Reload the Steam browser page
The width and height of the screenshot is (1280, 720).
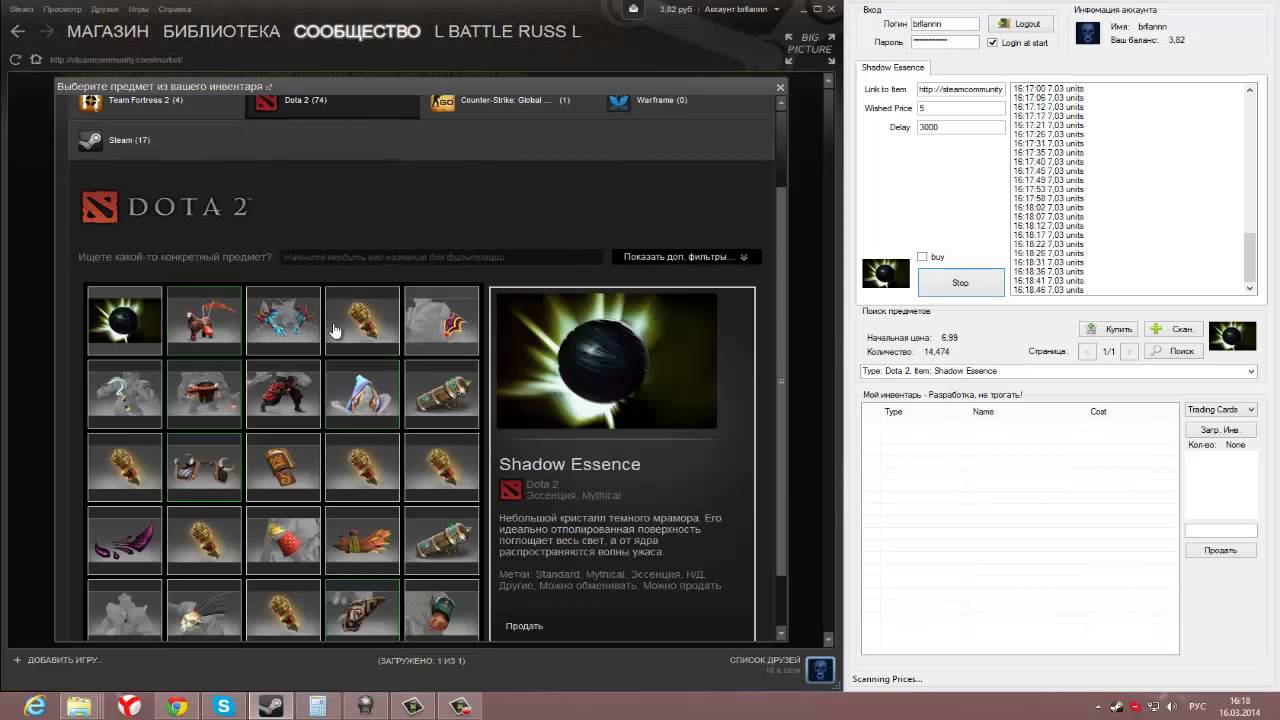click(15, 60)
